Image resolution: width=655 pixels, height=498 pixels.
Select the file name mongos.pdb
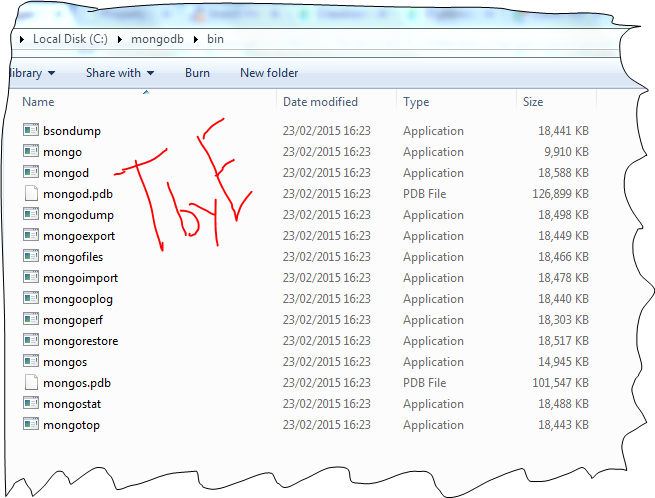pos(77,383)
